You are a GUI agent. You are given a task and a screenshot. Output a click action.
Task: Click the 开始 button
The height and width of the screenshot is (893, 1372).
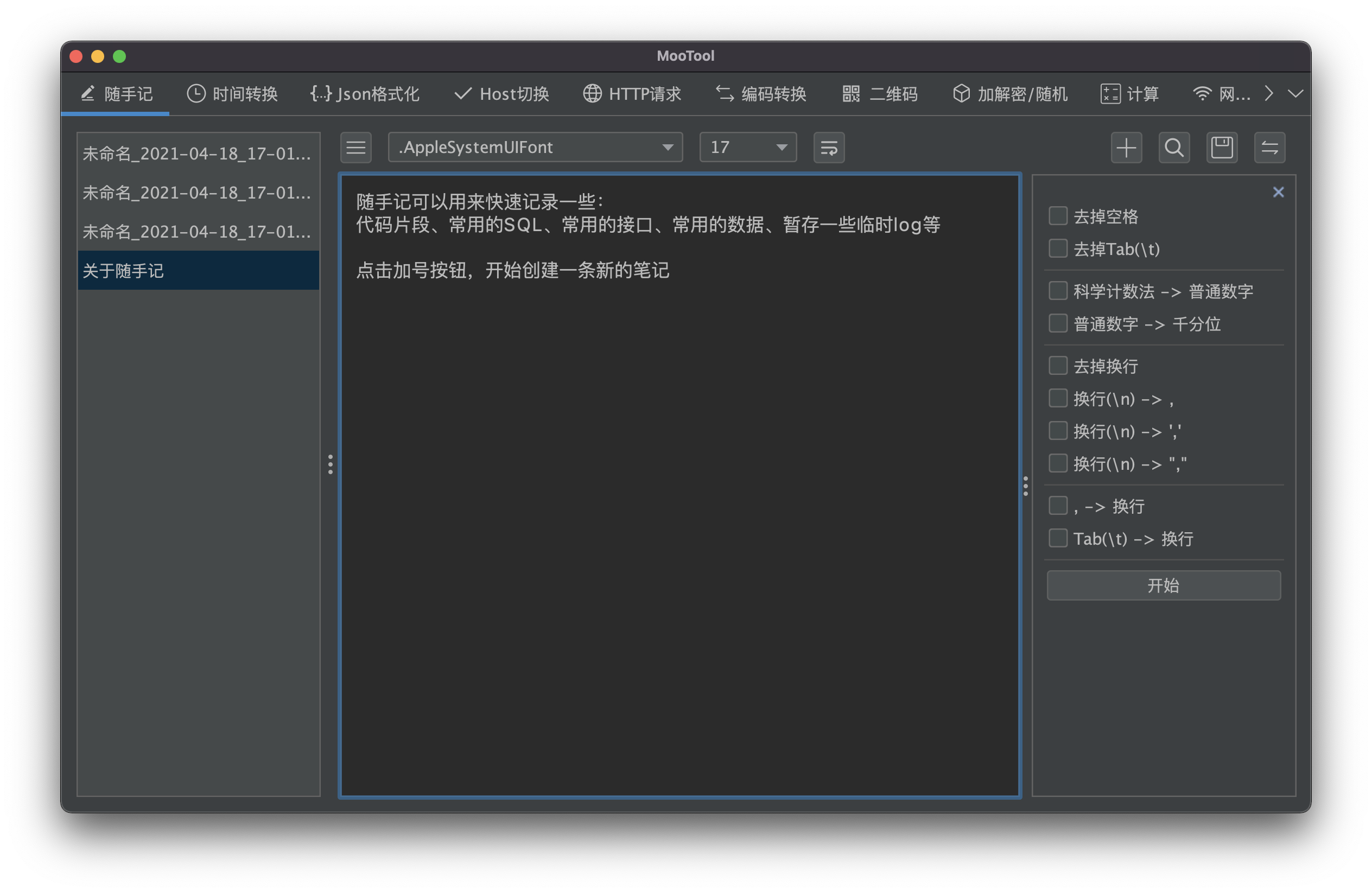tap(1163, 585)
